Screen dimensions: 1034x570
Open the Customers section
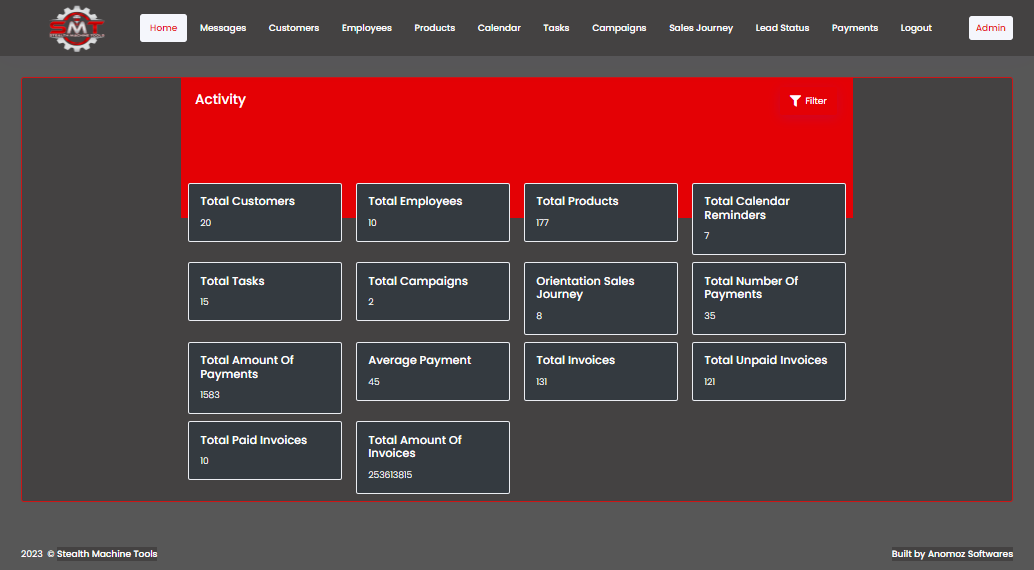293,28
